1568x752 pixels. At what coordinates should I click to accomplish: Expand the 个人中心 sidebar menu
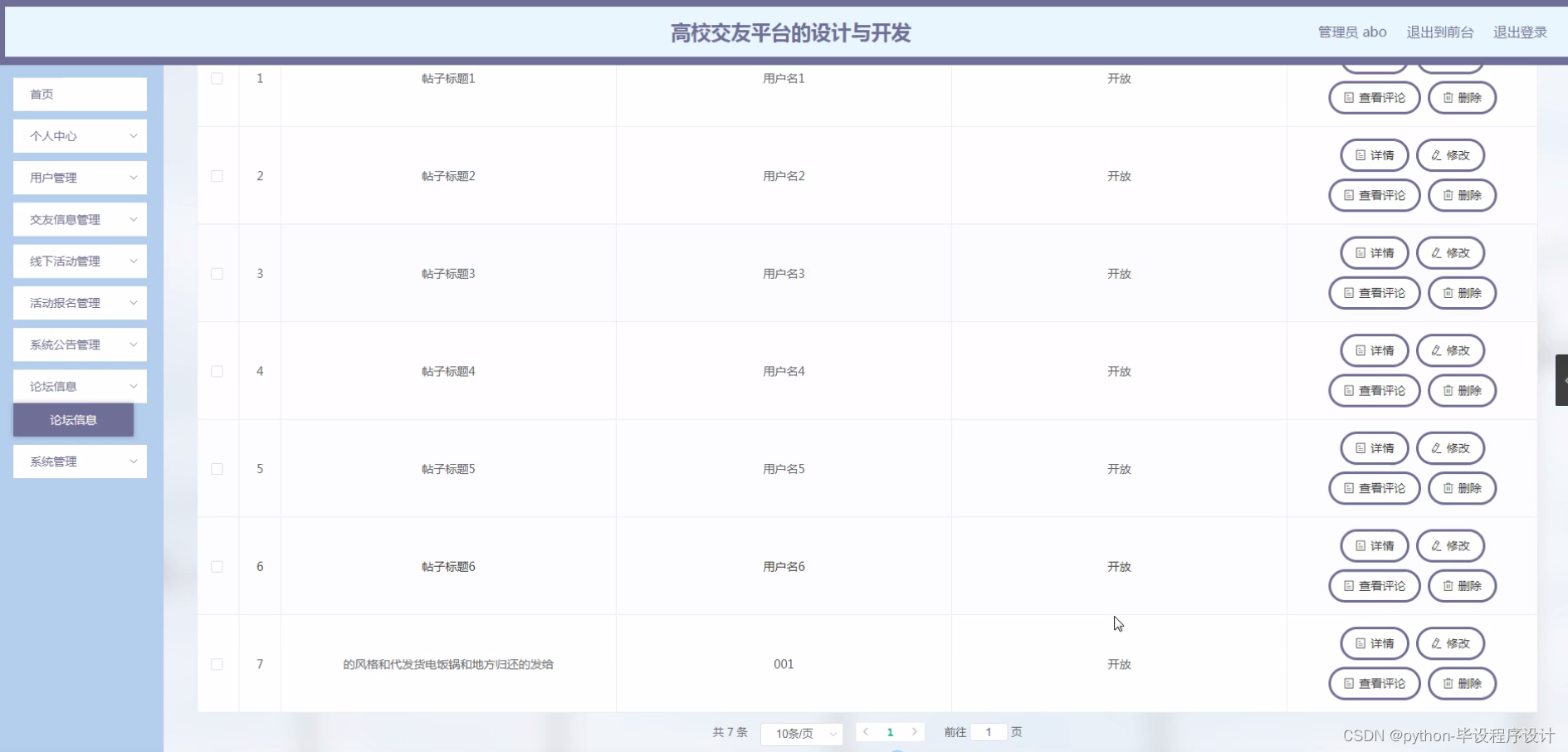79,135
